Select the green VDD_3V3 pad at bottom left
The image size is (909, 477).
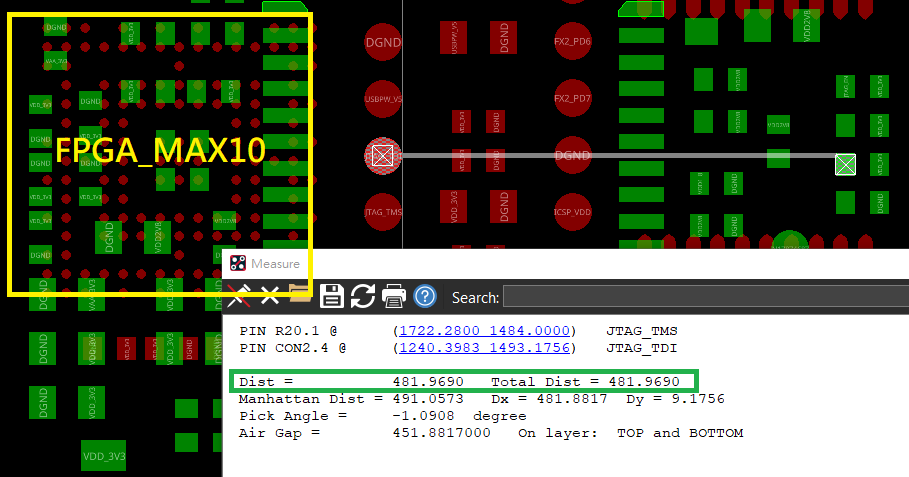coord(104,456)
